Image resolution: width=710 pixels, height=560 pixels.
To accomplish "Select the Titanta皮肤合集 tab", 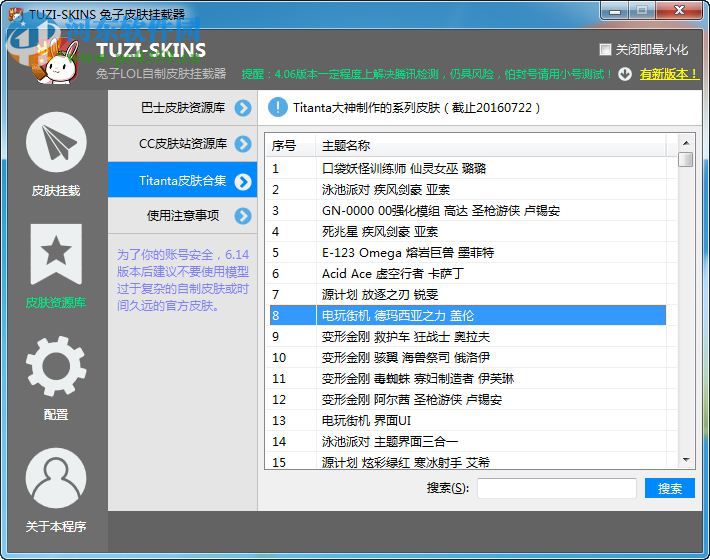I will click(182, 180).
